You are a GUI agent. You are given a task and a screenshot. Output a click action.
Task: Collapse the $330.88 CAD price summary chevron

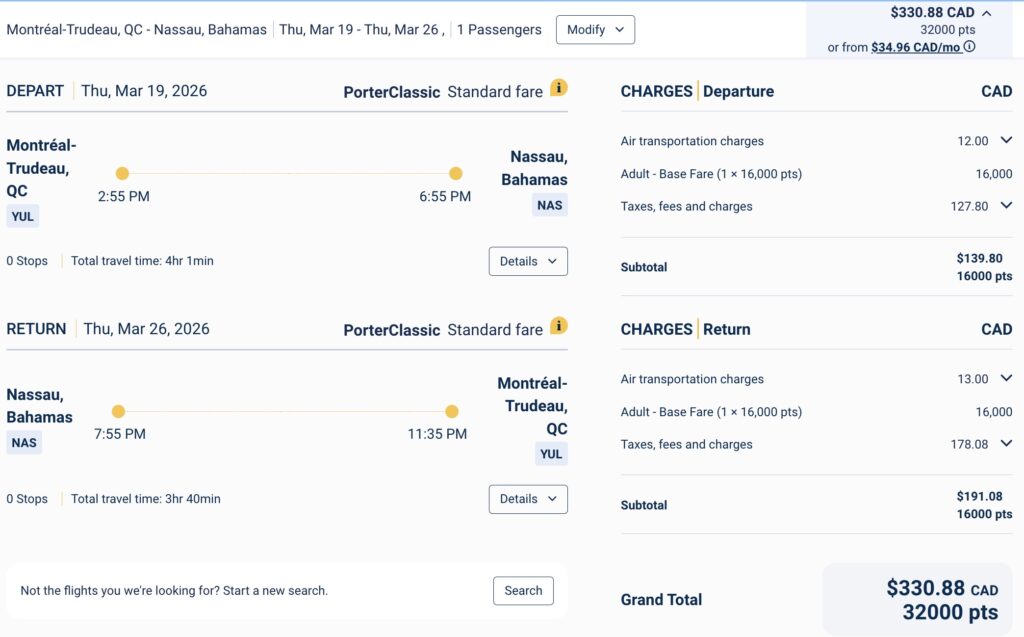click(987, 14)
